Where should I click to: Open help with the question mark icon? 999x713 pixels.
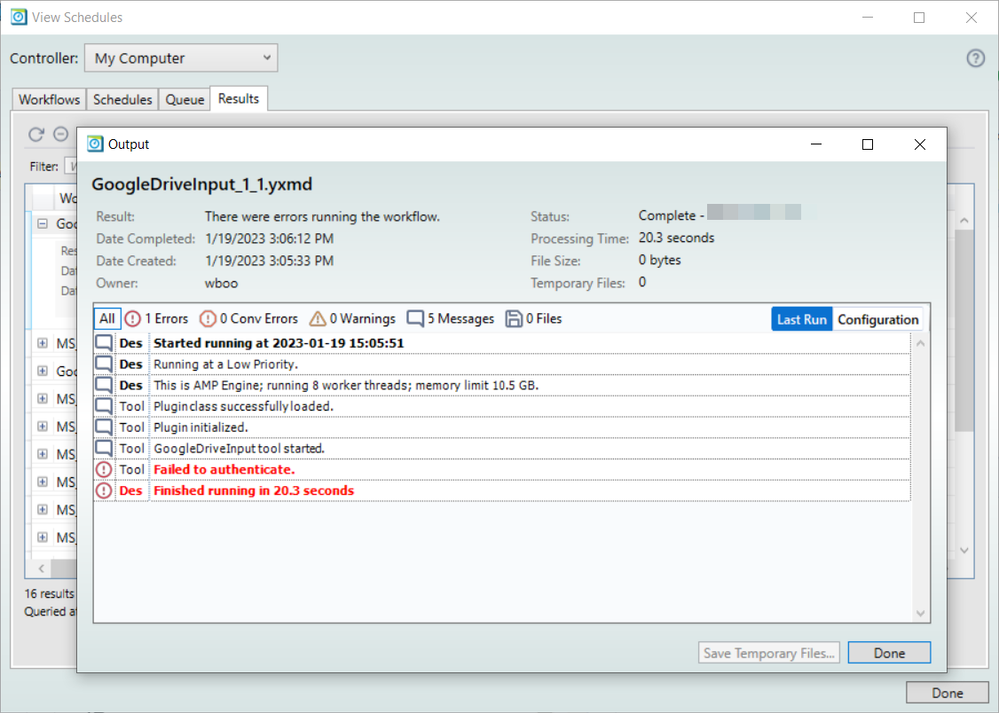click(x=975, y=58)
